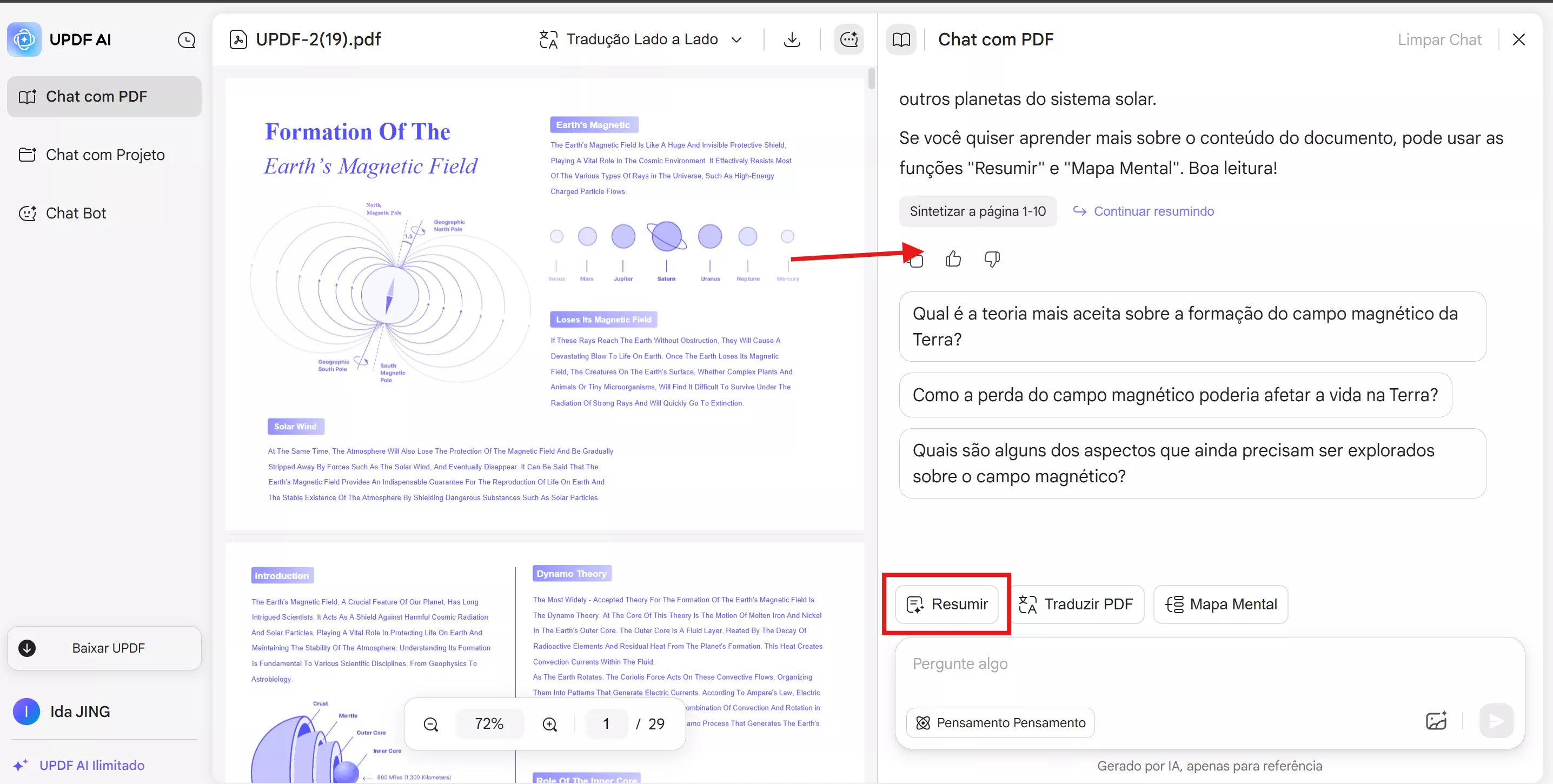
Task: Open Chat Bot in sidebar
Action: click(x=104, y=214)
